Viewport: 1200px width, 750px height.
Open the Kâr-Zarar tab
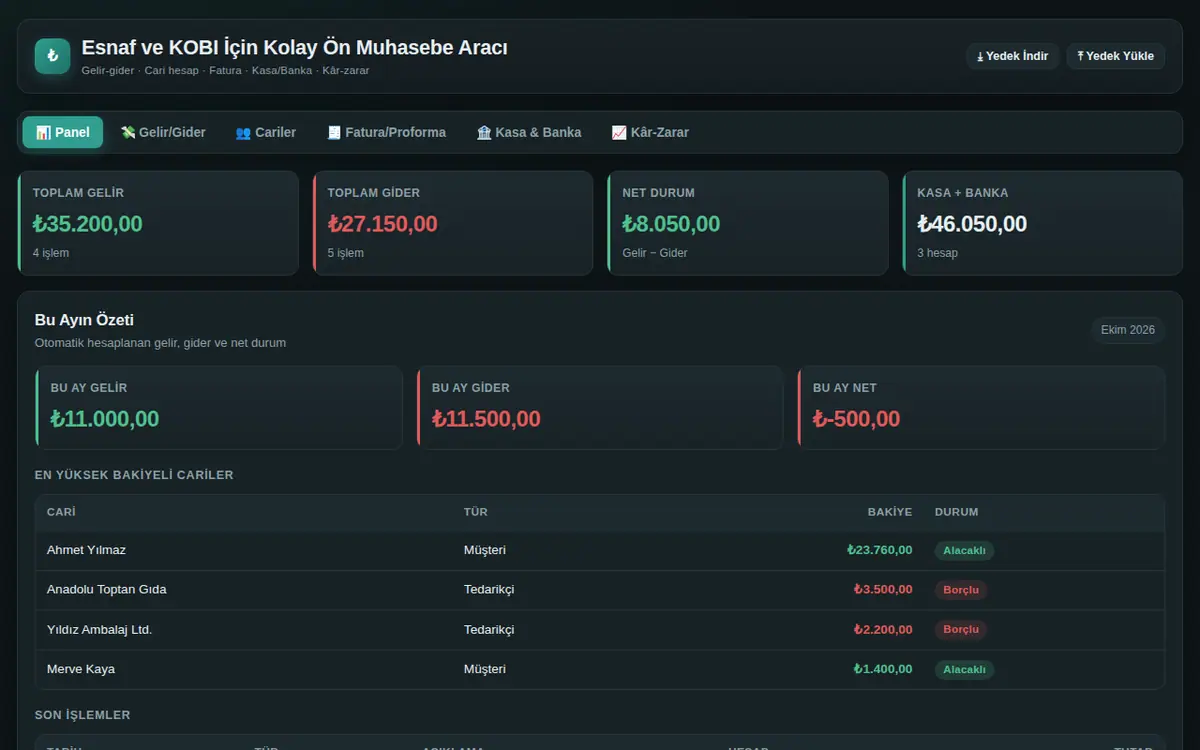(x=650, y=132)
